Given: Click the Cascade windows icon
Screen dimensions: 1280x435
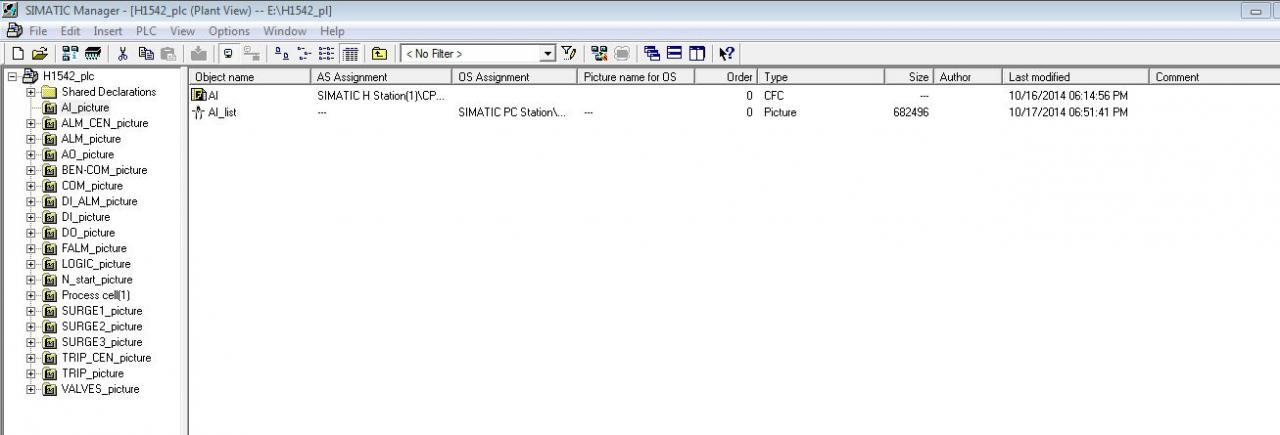Looking at the screenshot, I should [652, 53].
